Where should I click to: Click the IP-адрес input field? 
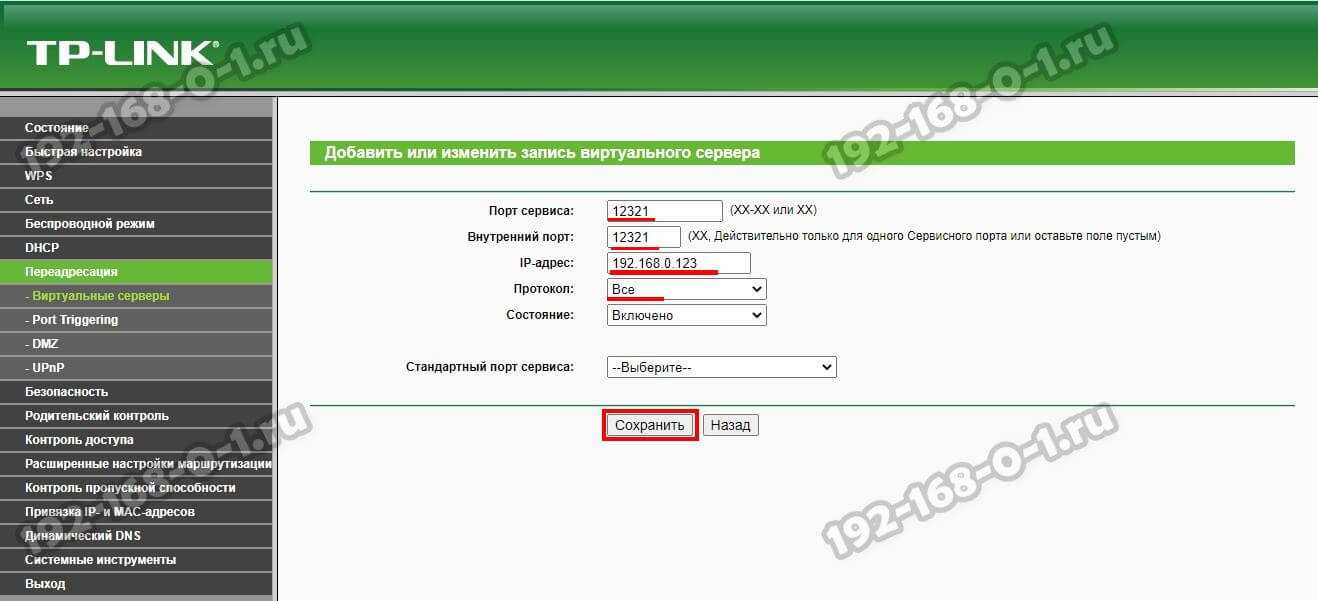678,263
